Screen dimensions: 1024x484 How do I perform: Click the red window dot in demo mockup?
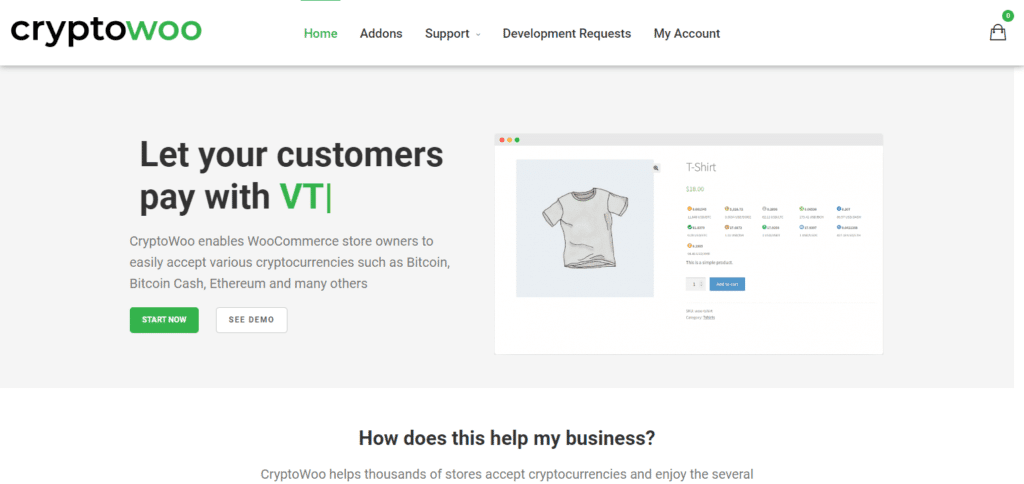click(x=502, y=140)
